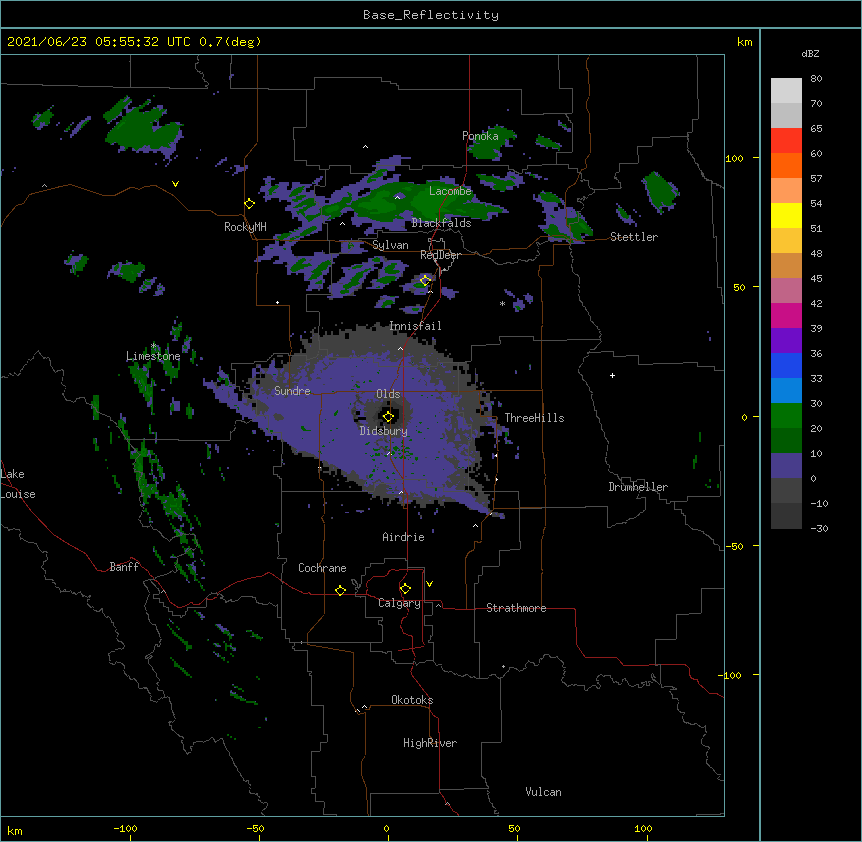Click the magenta 39-42 dBZ legend swatch

pyautogui.click(x=786, y=315)
